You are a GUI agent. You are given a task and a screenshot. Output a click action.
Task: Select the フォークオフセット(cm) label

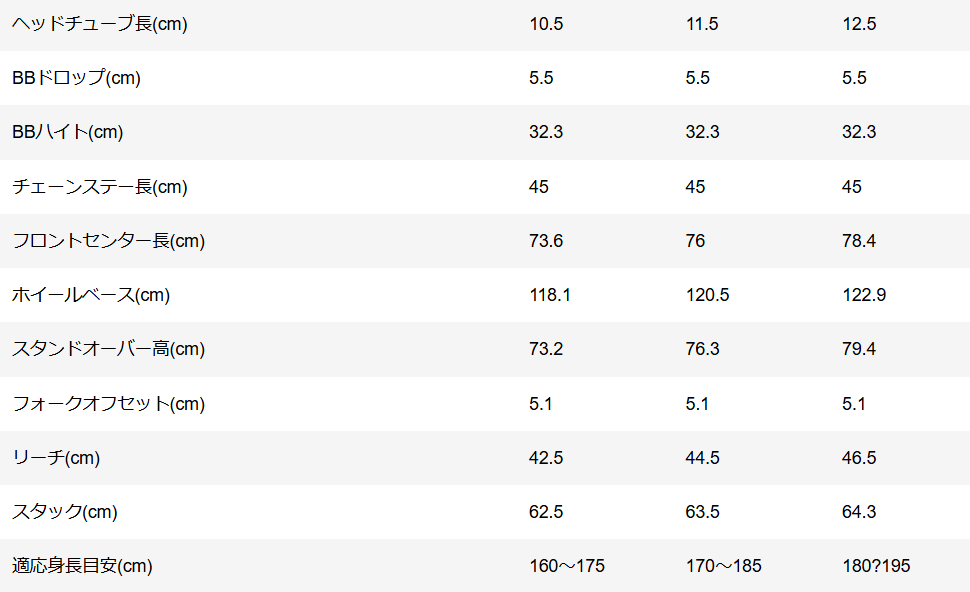point(108,404)
